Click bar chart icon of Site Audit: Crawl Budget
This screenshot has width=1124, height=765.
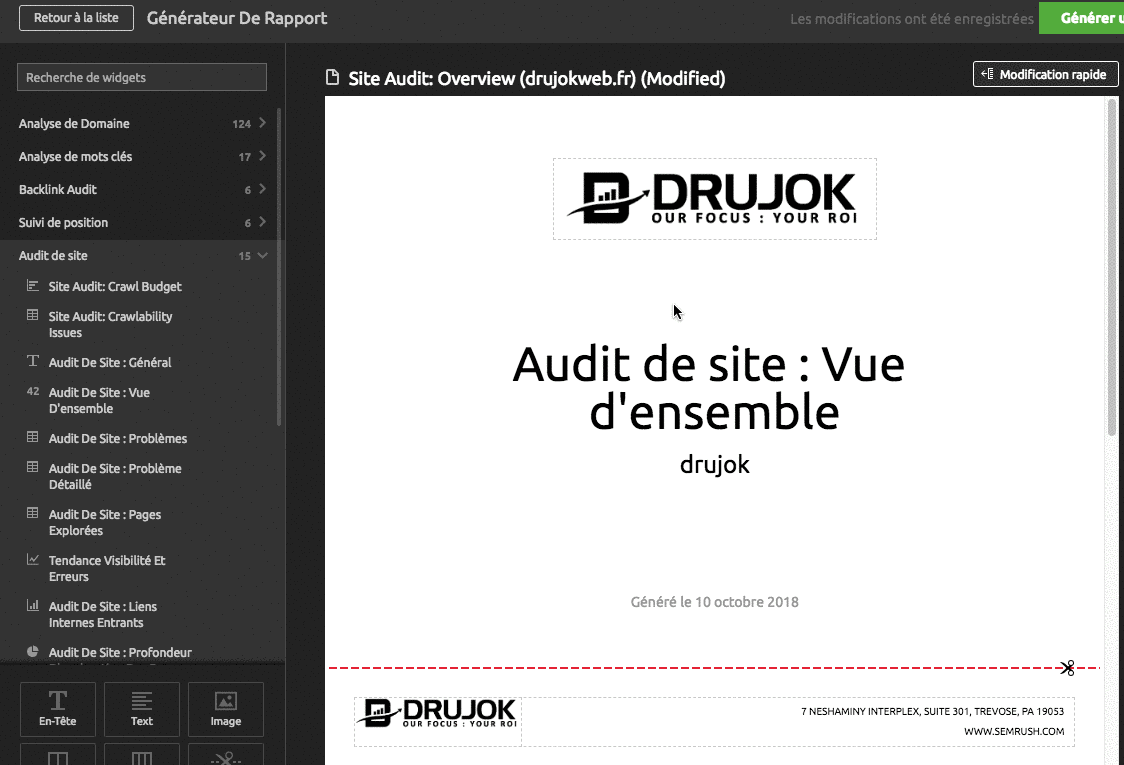click(32, 285)
